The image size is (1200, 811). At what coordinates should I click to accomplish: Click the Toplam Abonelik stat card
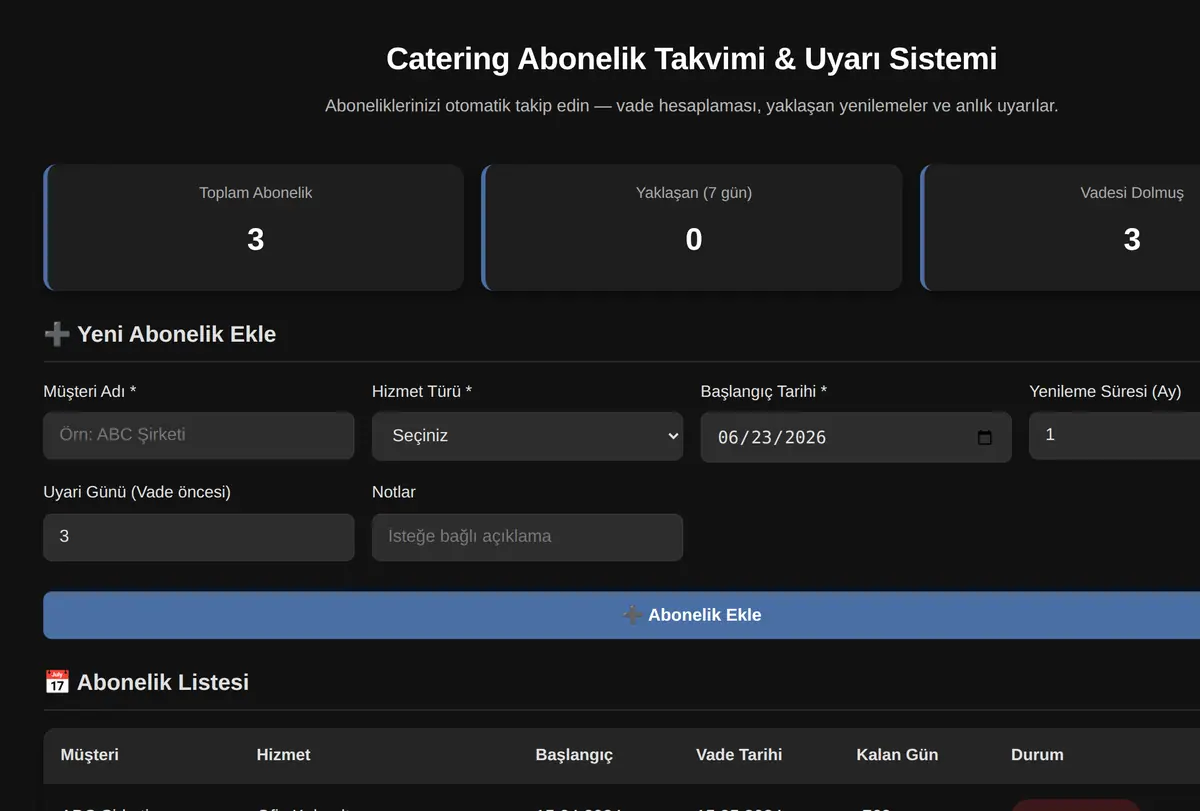click(254, 228)
